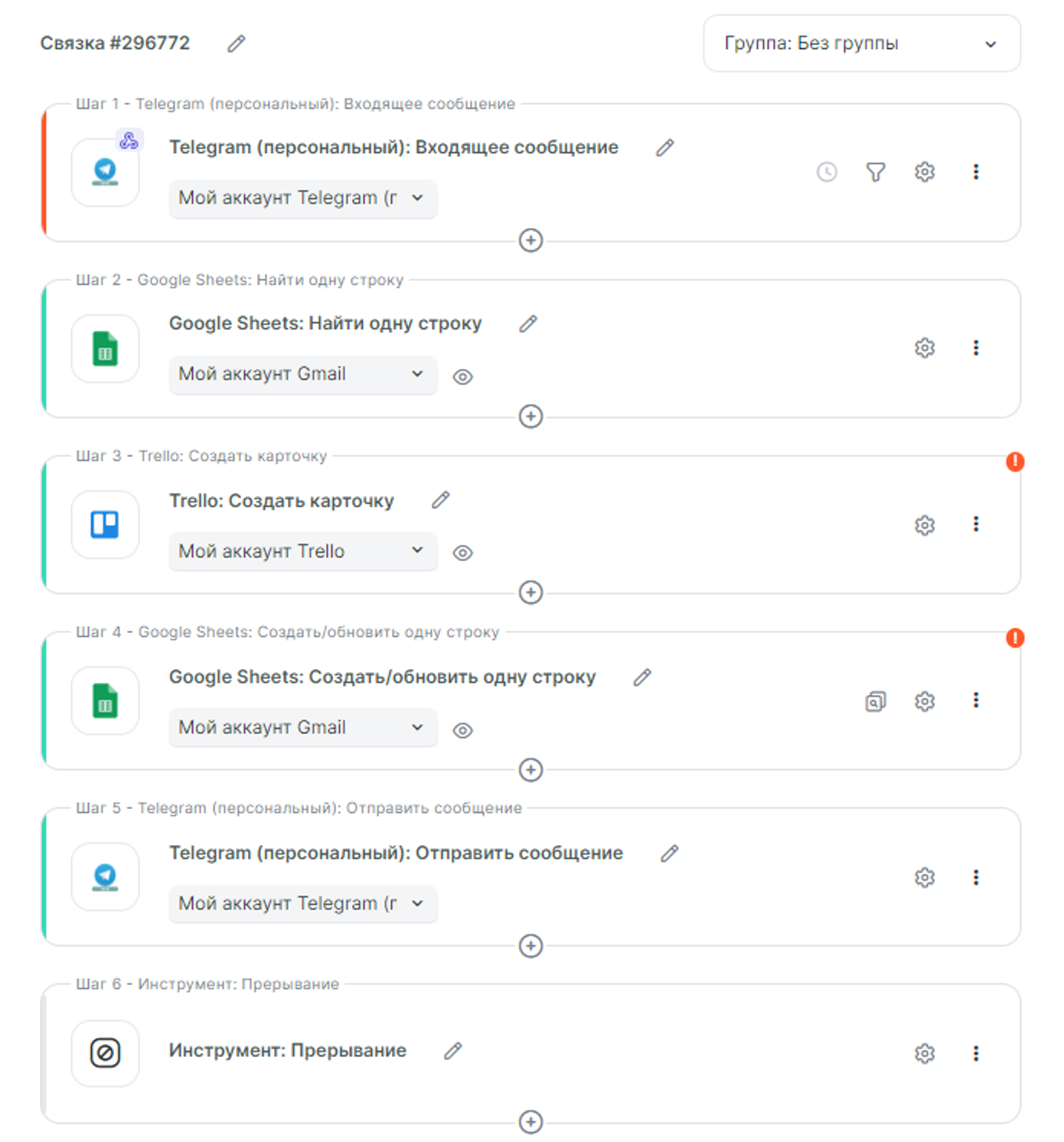Toggle eye icon in Step 4 Google Sheets
The image size is (1064, 1142).
click(462, 730)
